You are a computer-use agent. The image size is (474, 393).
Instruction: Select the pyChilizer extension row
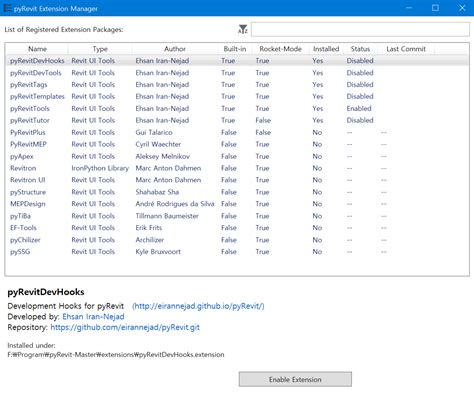(x=237, y=240)
